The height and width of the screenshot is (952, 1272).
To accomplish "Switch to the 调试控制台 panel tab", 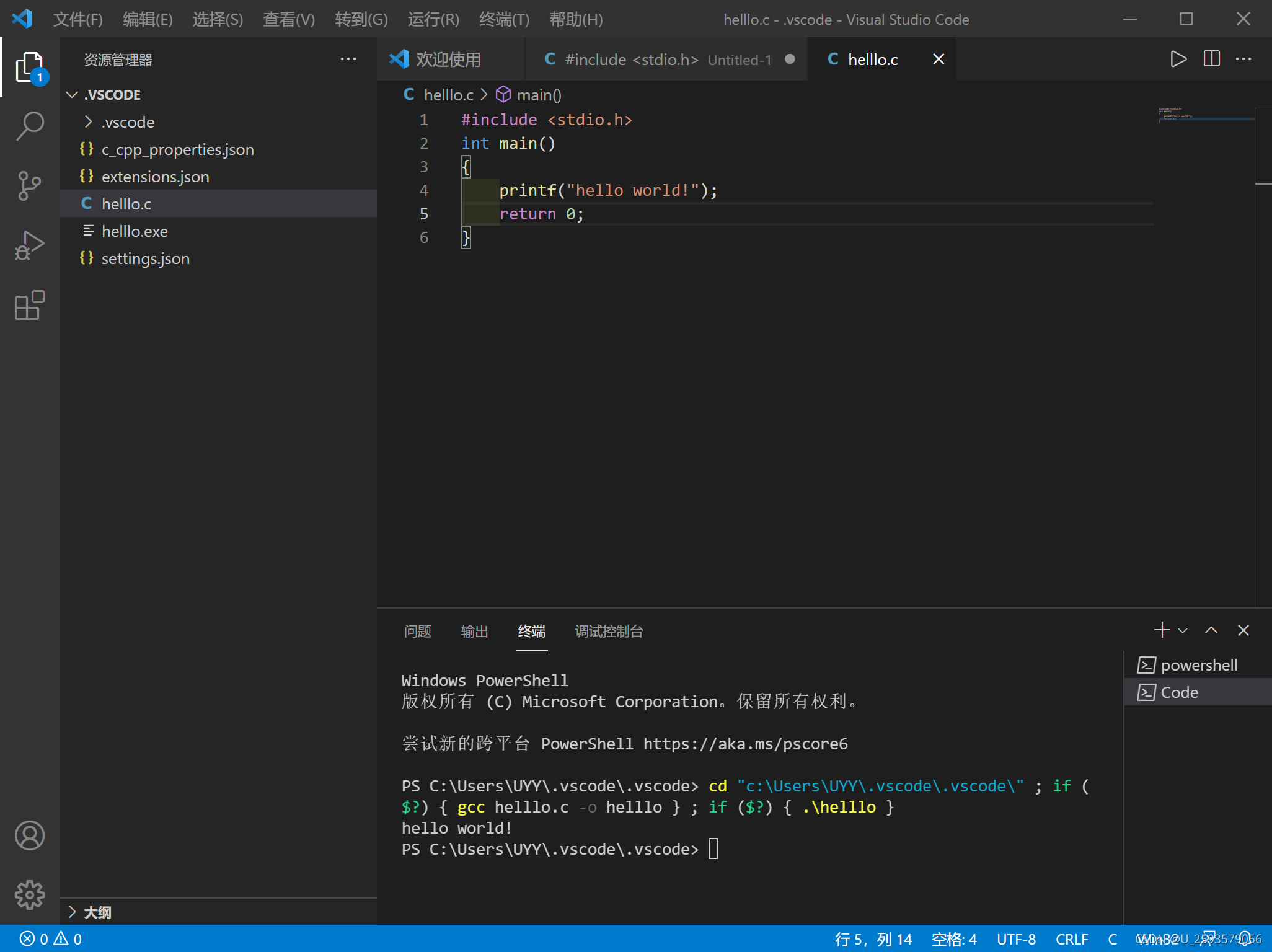I will pyautogui.click(x=609, y=631).
